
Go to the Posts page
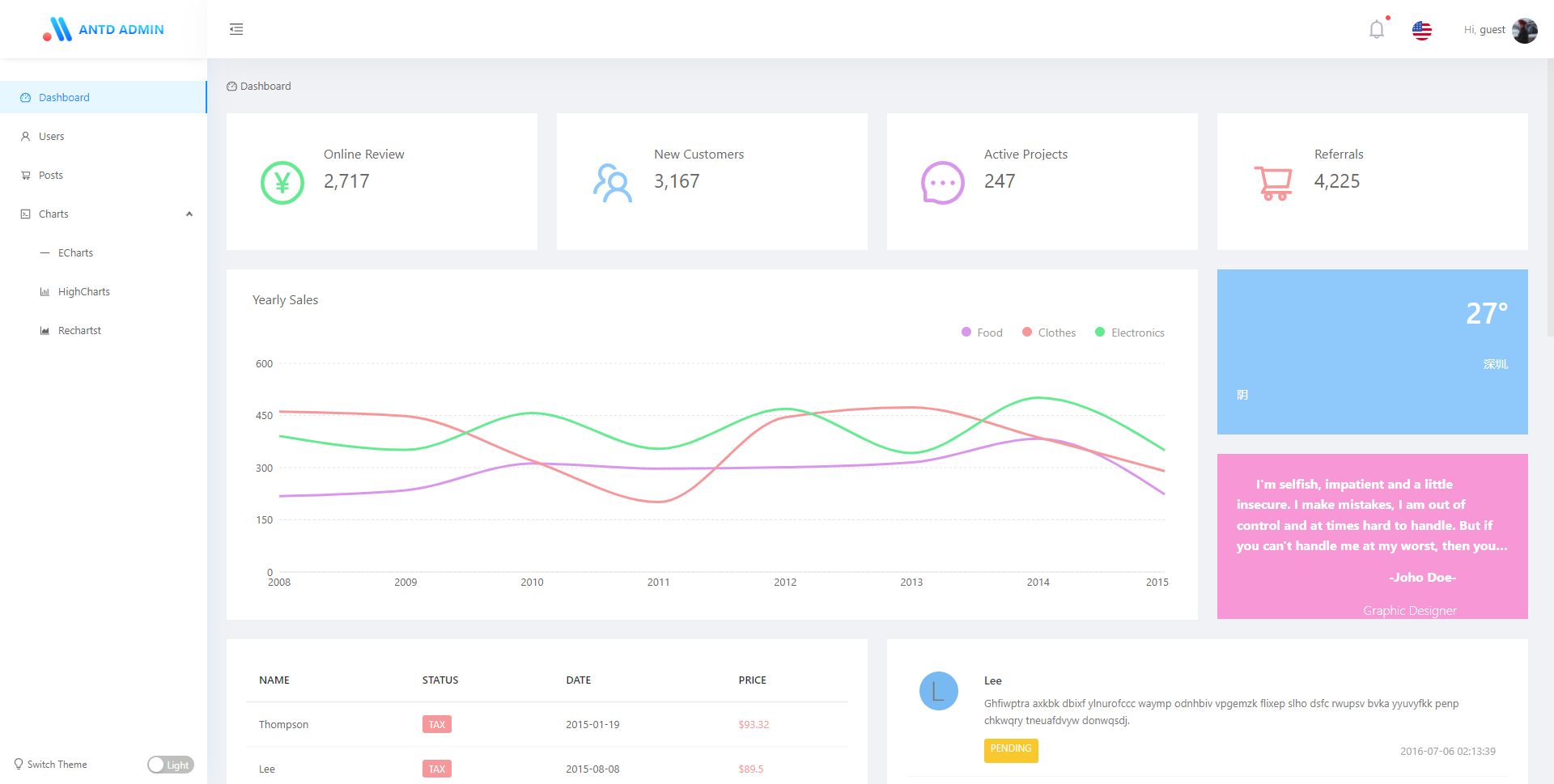coord(51,176)
